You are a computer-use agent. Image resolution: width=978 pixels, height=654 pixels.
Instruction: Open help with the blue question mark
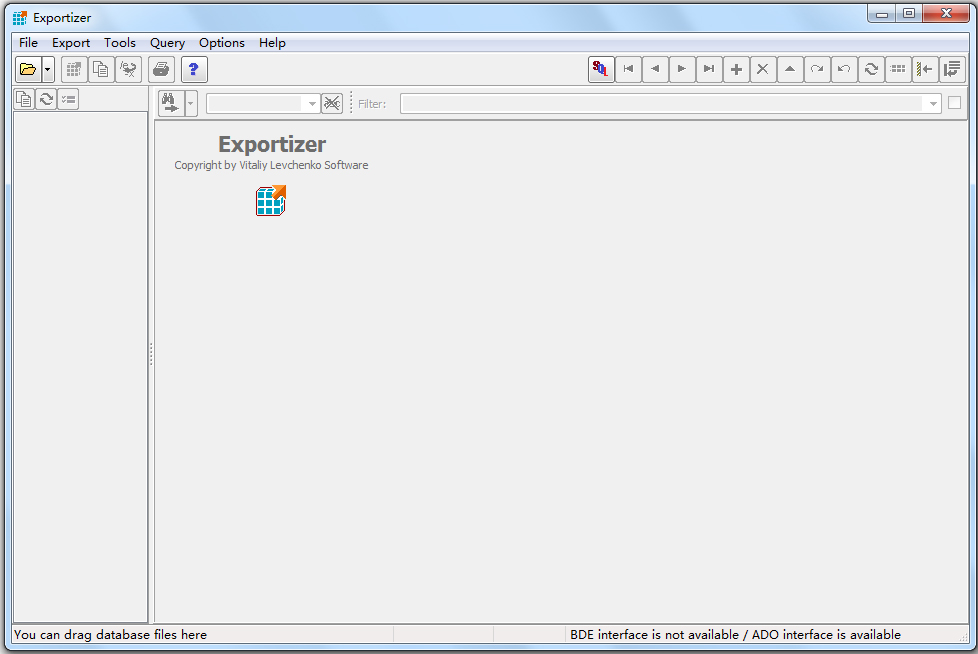coord(194,69)
